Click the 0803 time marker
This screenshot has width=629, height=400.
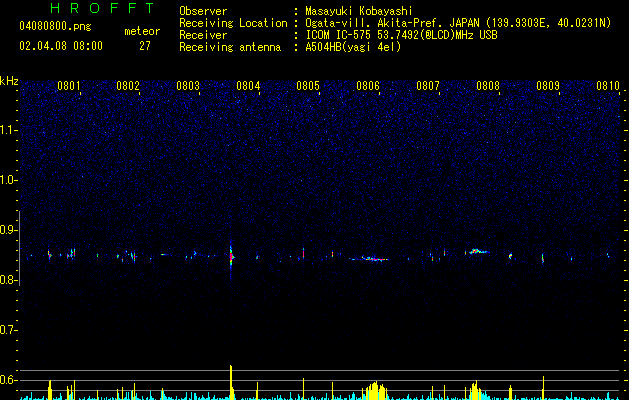click(188, 86)
